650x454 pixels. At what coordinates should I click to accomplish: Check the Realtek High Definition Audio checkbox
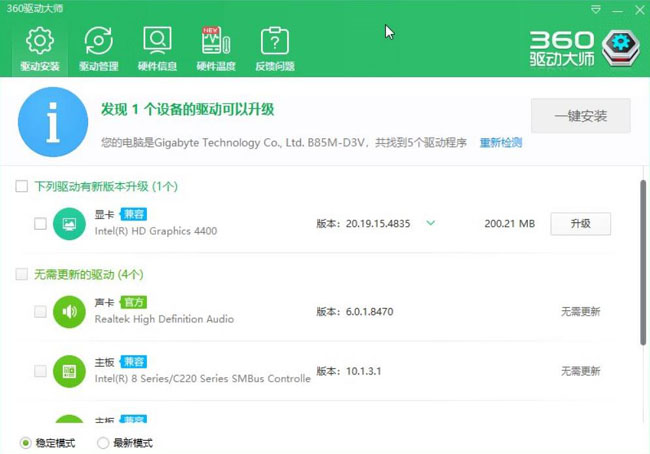click(x=40, y=312)
